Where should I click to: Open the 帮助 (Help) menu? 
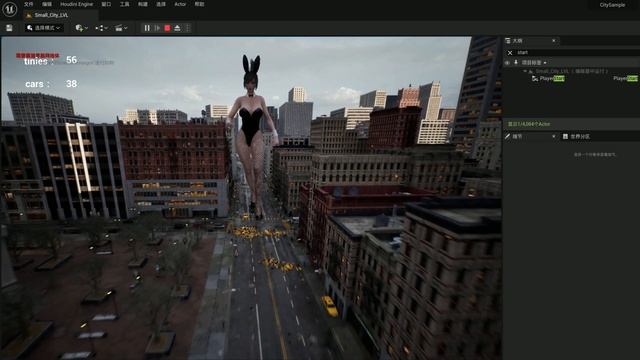199,4
